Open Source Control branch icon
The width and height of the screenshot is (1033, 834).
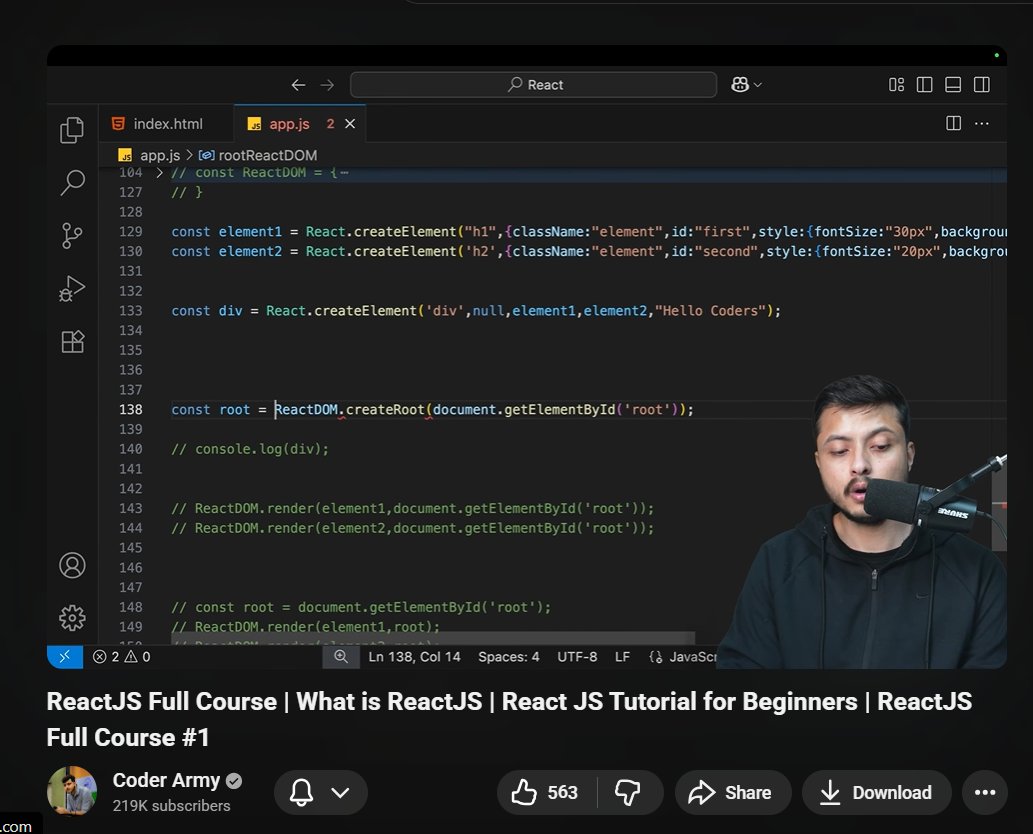click(72, 235)
